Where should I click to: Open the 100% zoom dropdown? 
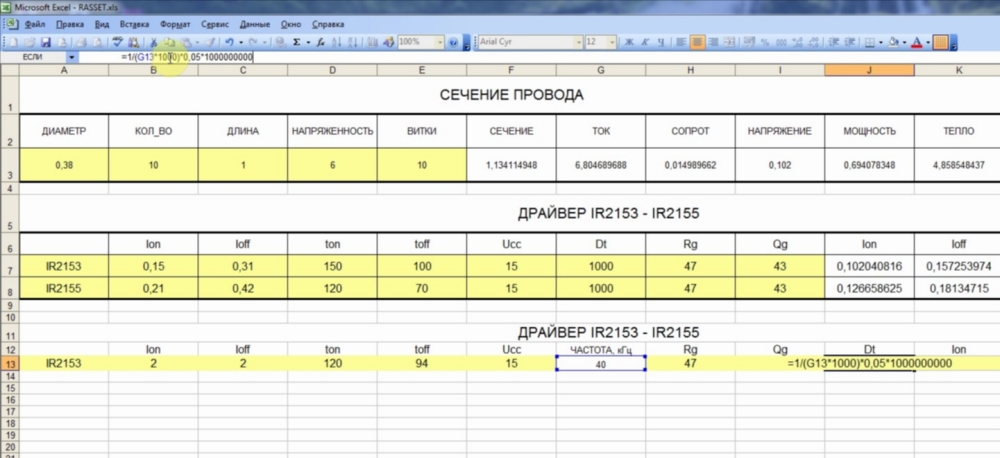(440, 42)
